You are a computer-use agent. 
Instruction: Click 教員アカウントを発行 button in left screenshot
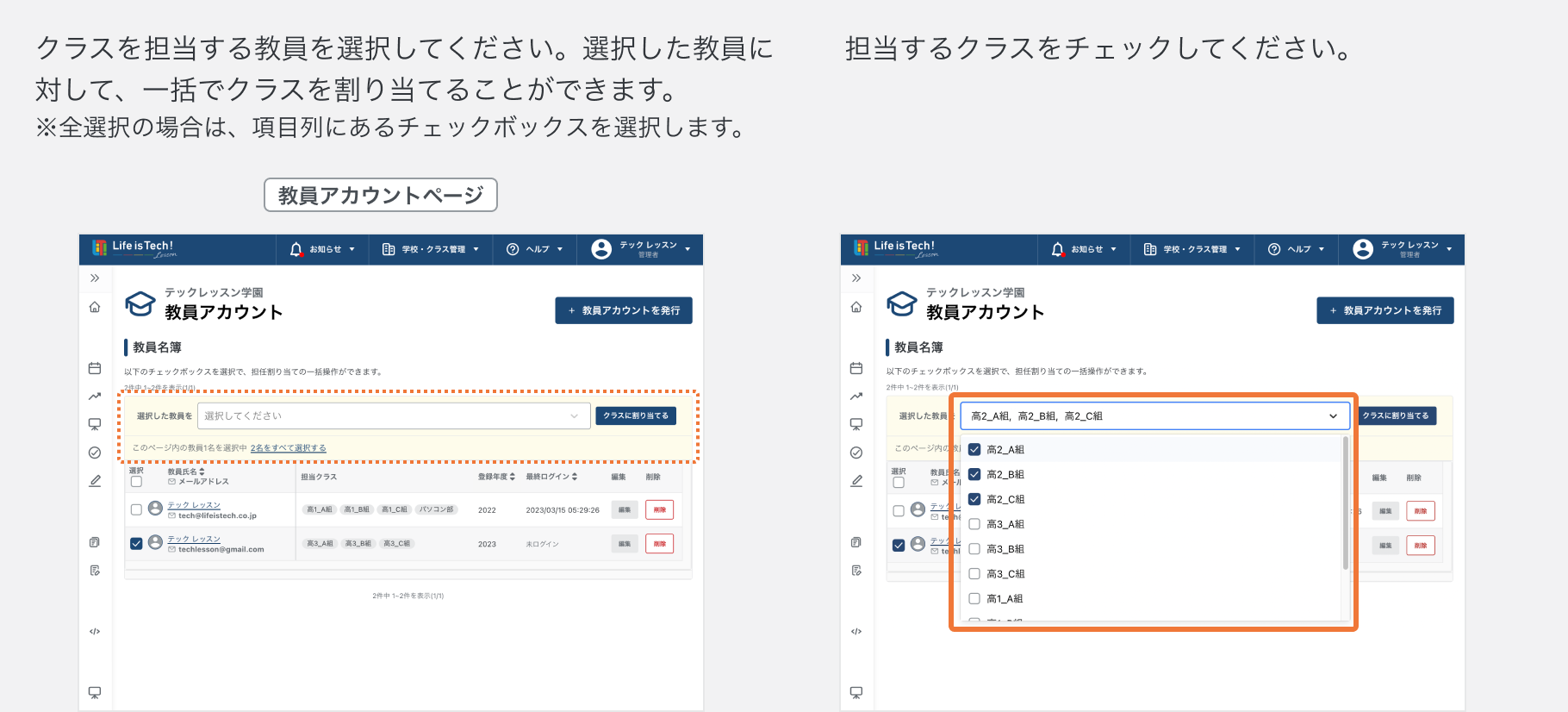(624, 310)
